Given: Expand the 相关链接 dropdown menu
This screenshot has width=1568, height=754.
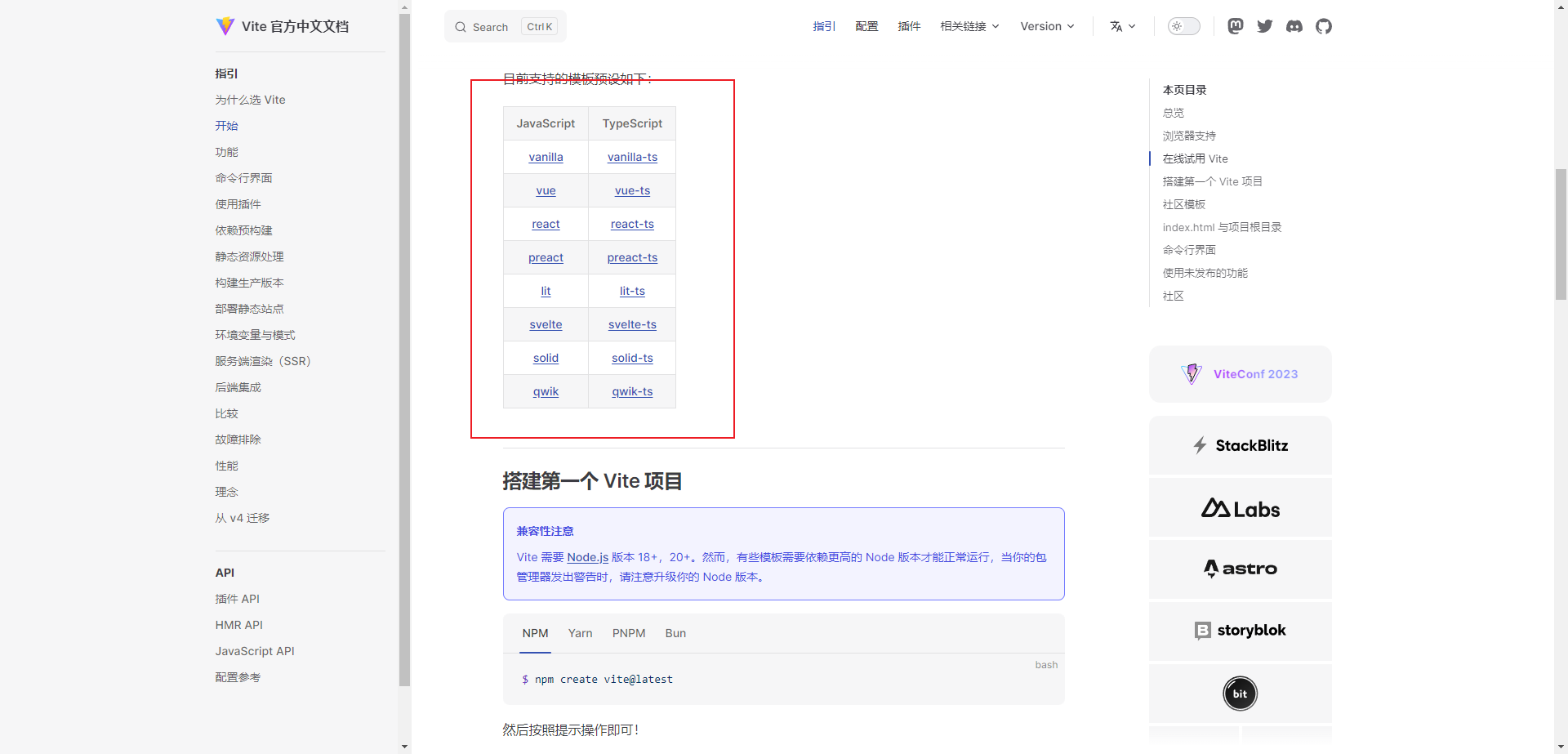Looking at the screenshot, I should 969,26.
